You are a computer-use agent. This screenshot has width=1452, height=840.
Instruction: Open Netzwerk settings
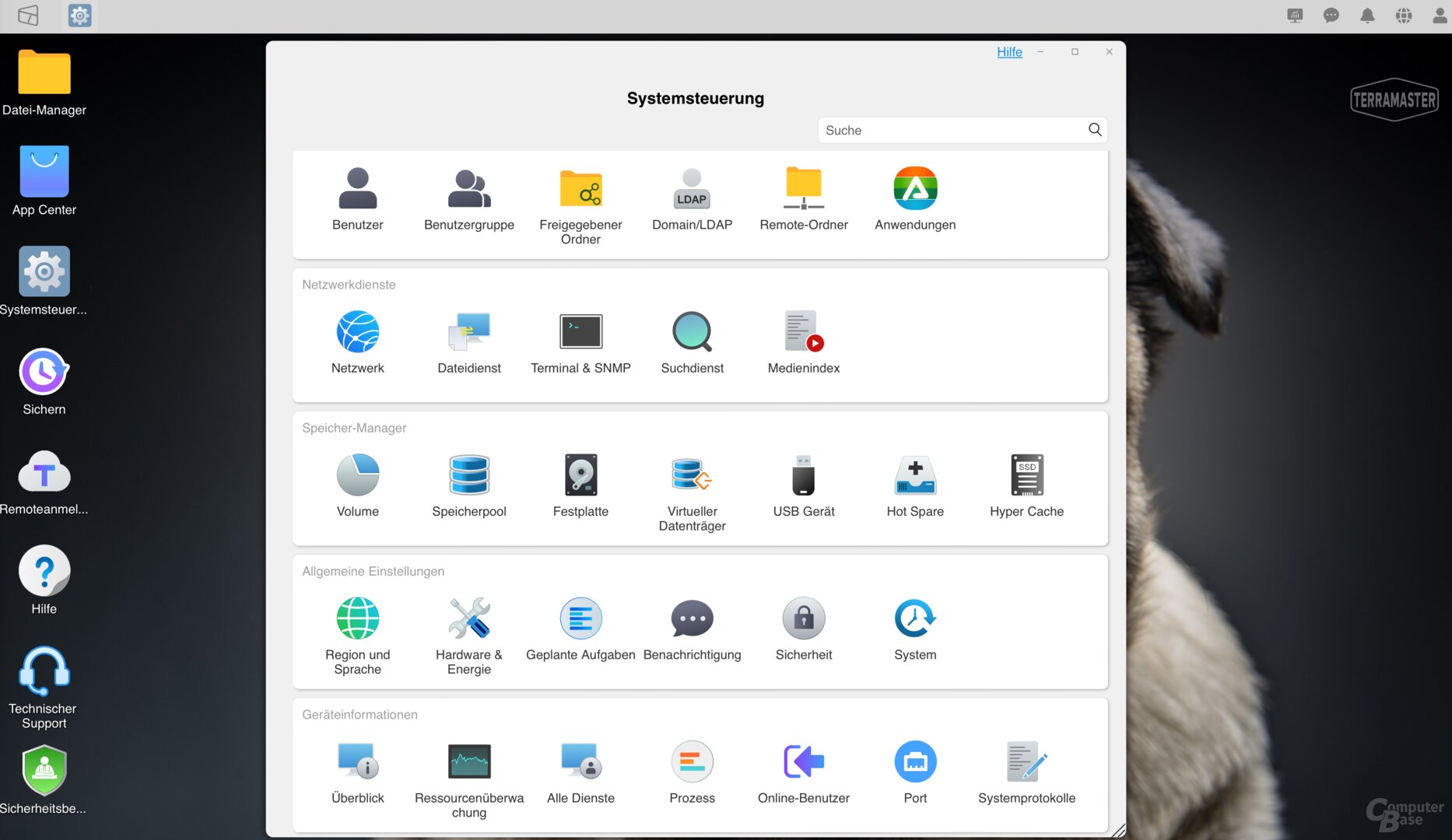pyautogui.click(x=357, y=332)
